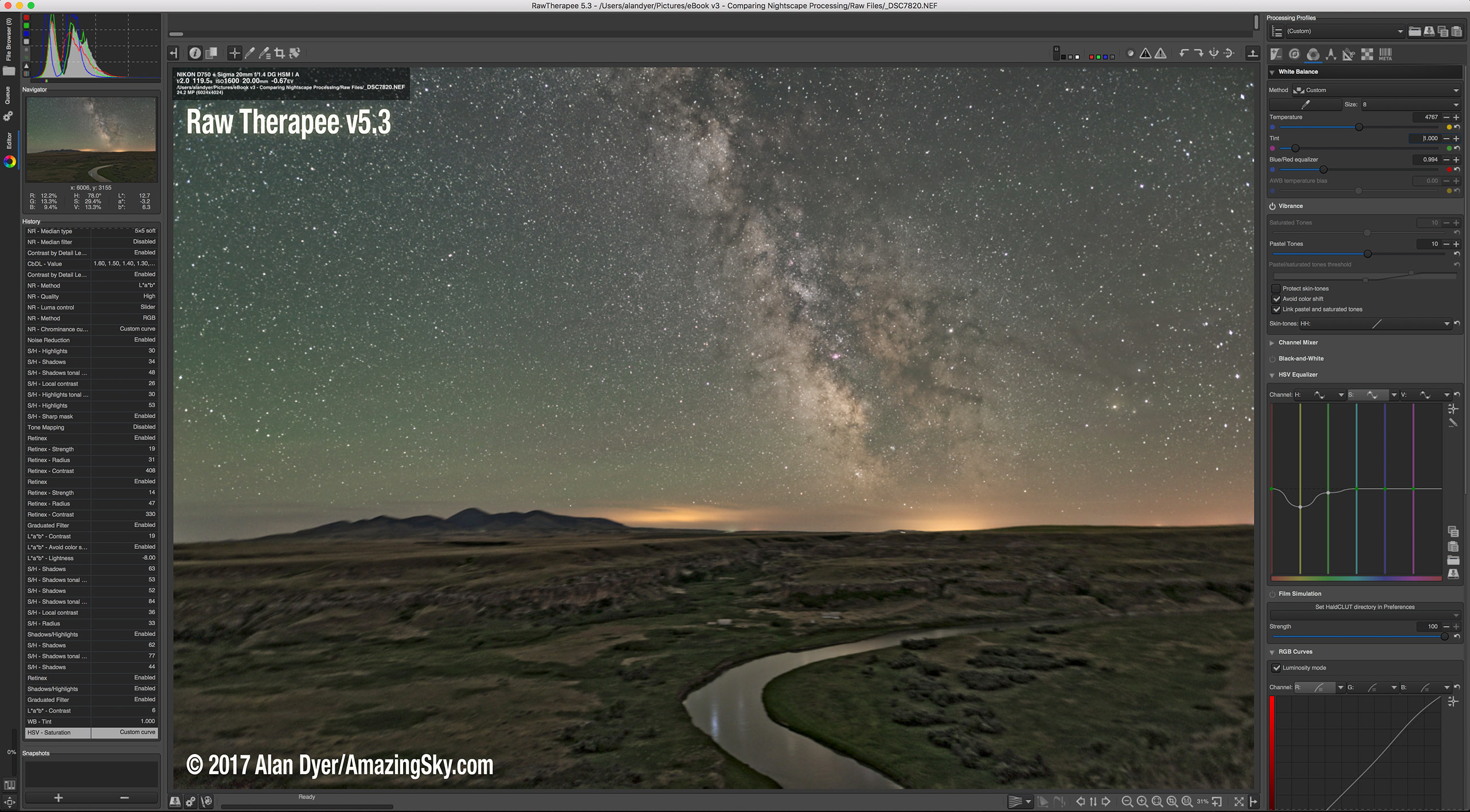Screen dimensions: 1470x812
Task: Enable Protect skin-tones checkbox
Action: pyautogui.click(x=1276, y=288)
